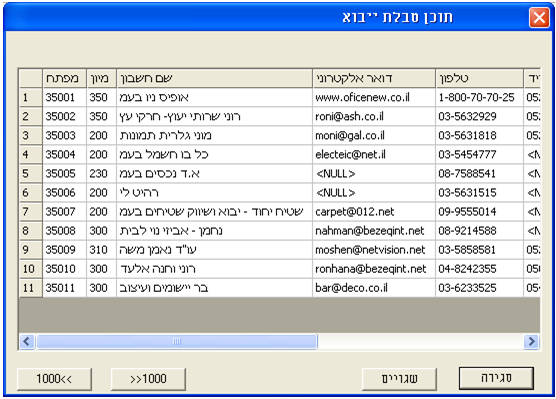Screen dimensions: 556x399
Task: Click email cell ronhana@bezeqint.net
Action: coord(374,269)
